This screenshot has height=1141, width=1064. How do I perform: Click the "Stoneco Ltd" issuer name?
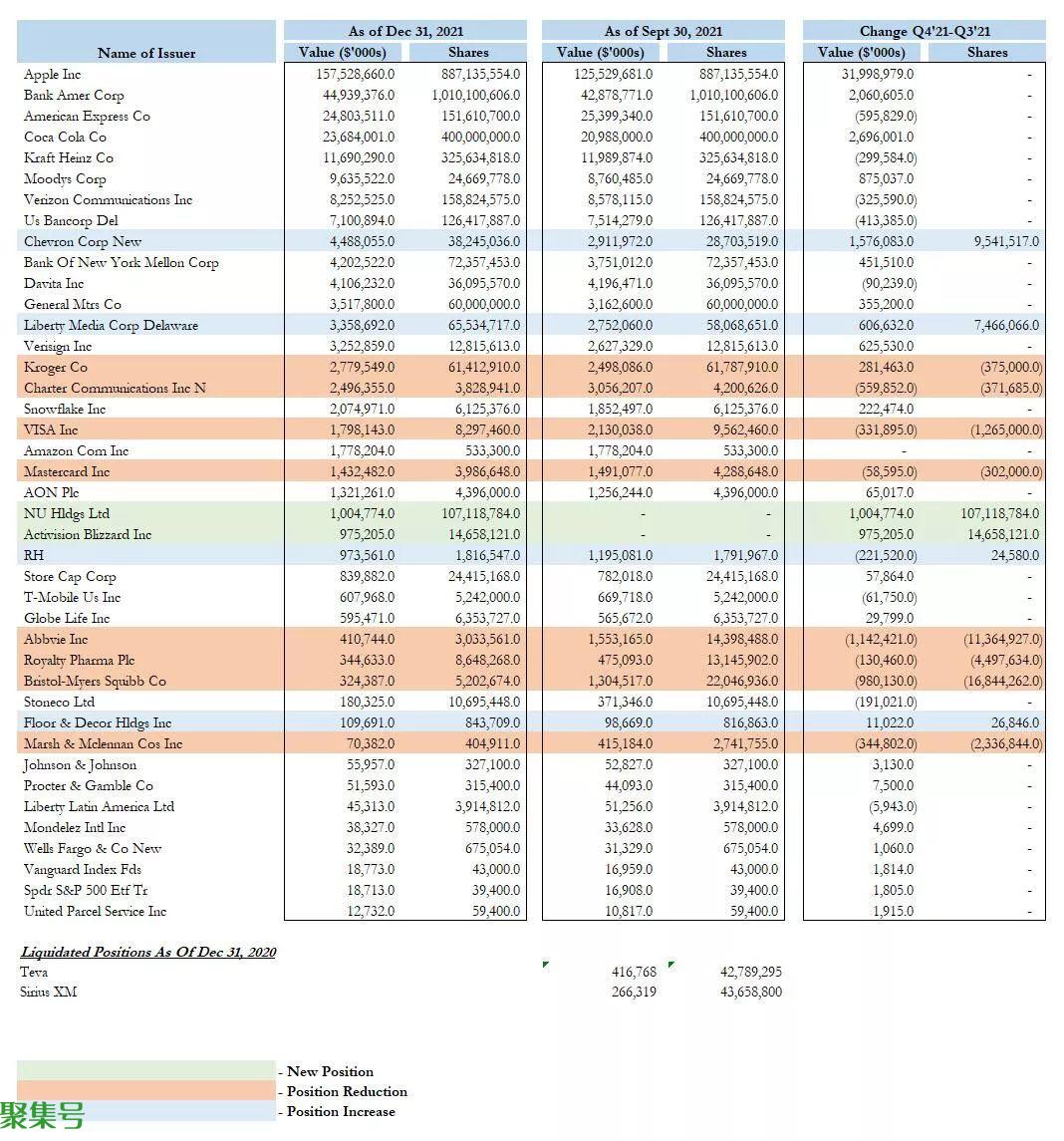[x=59, y=703]
